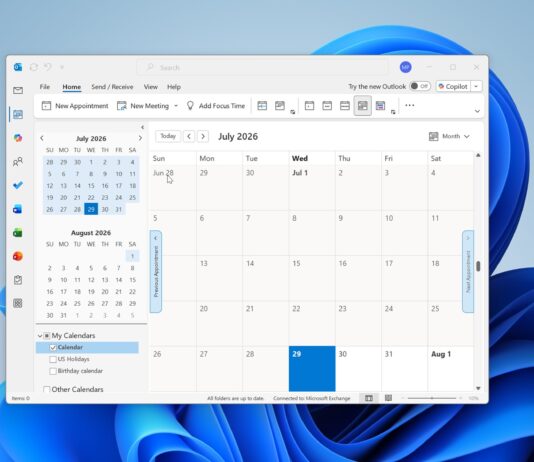Image resolution: width=534 pixels, height=462 pixels.
Task: Toggle Try the new Outlook switch
Action: [x=420, y=86]
